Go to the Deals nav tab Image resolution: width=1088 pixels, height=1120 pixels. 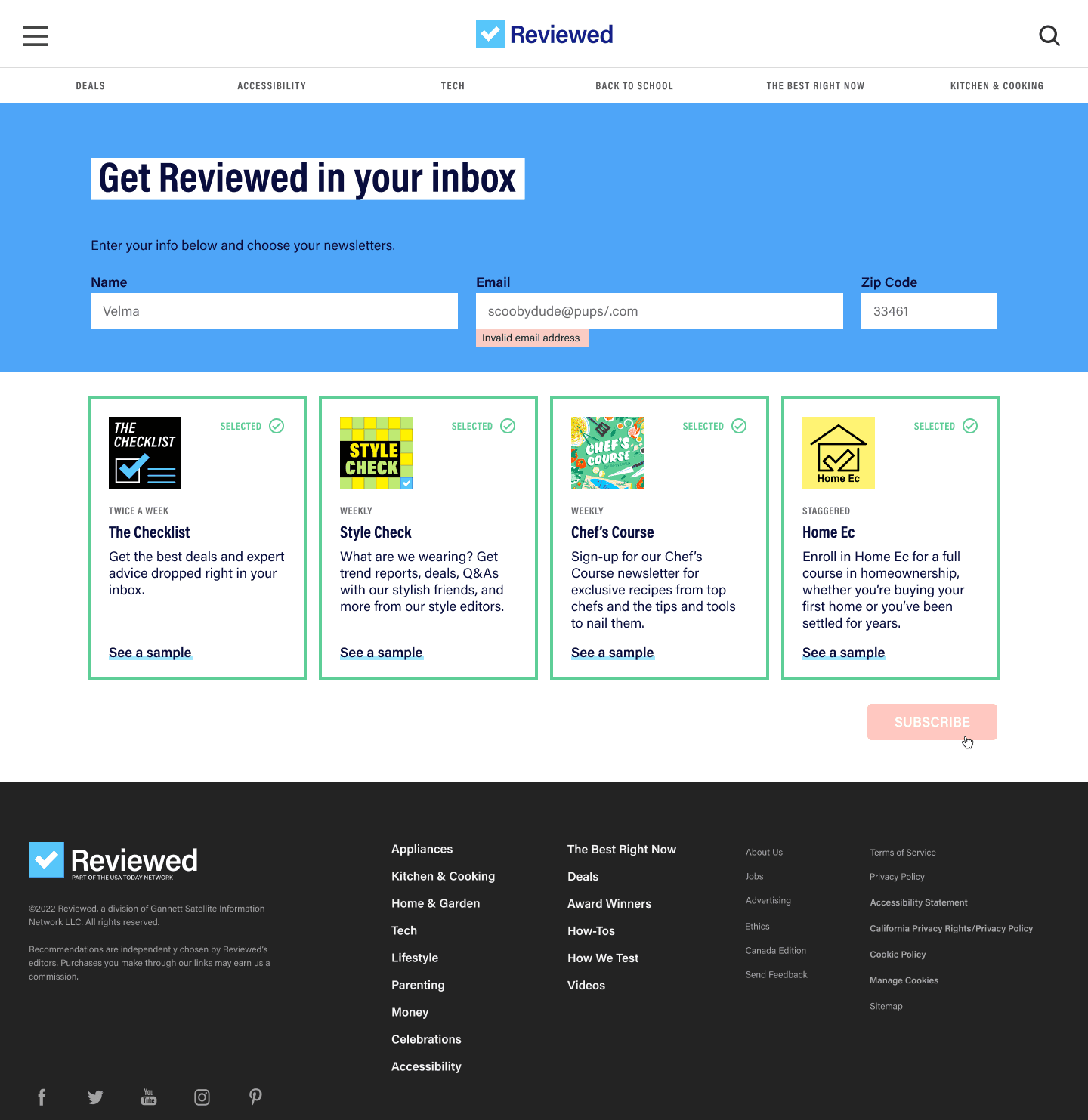pyautogui.click(x=91, y=86)
